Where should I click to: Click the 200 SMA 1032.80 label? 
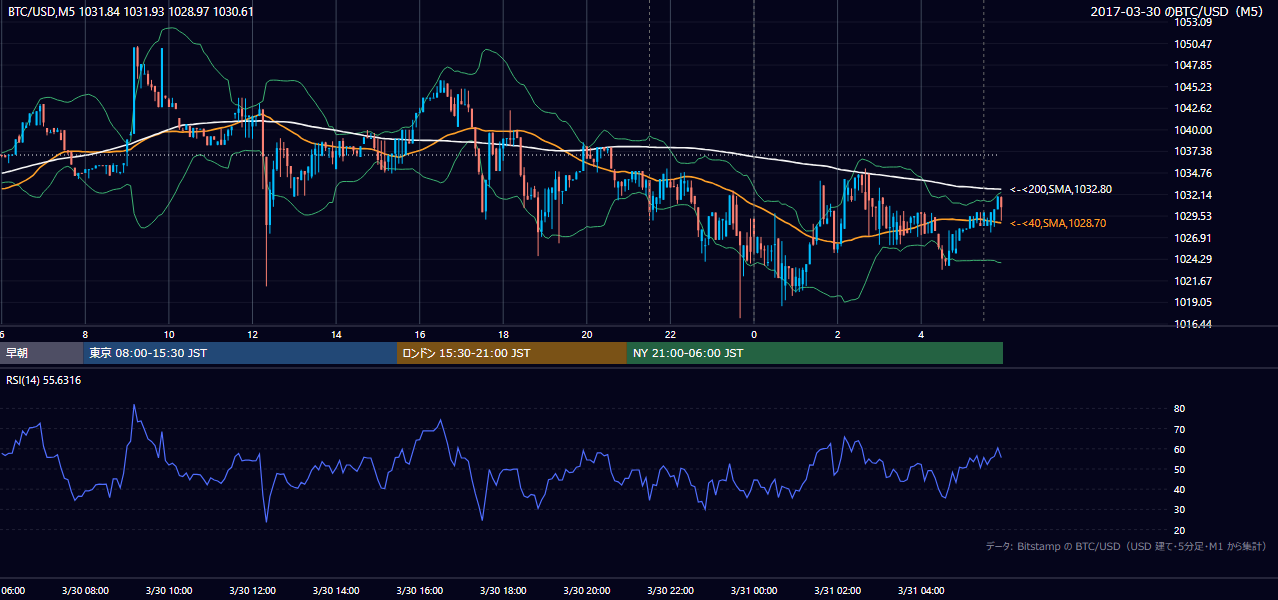[1061, 189]
